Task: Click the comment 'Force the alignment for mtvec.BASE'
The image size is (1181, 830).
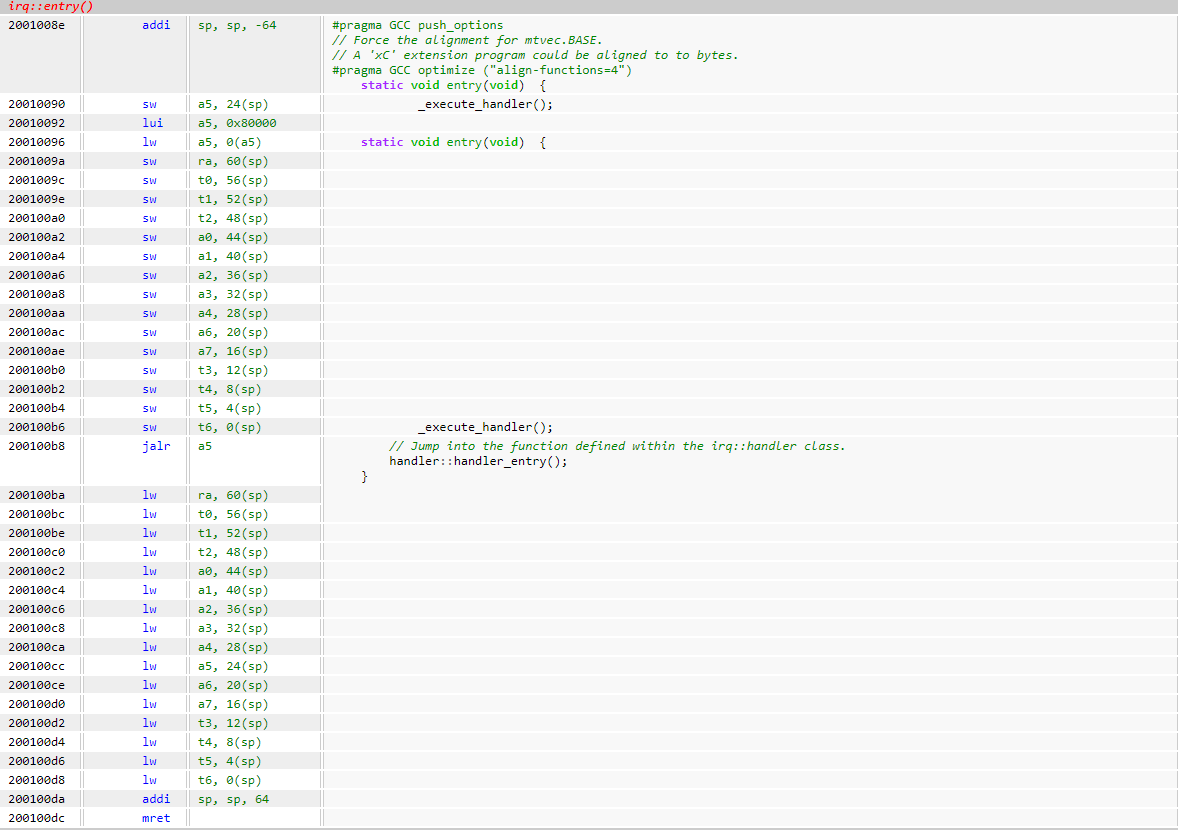Action: pyautogui.click(x=467, y=40)
